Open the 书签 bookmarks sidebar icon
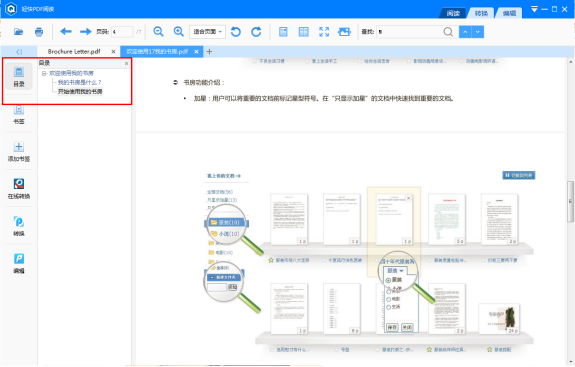This screenshot has height=367, width=575. [x=19, y=114]
